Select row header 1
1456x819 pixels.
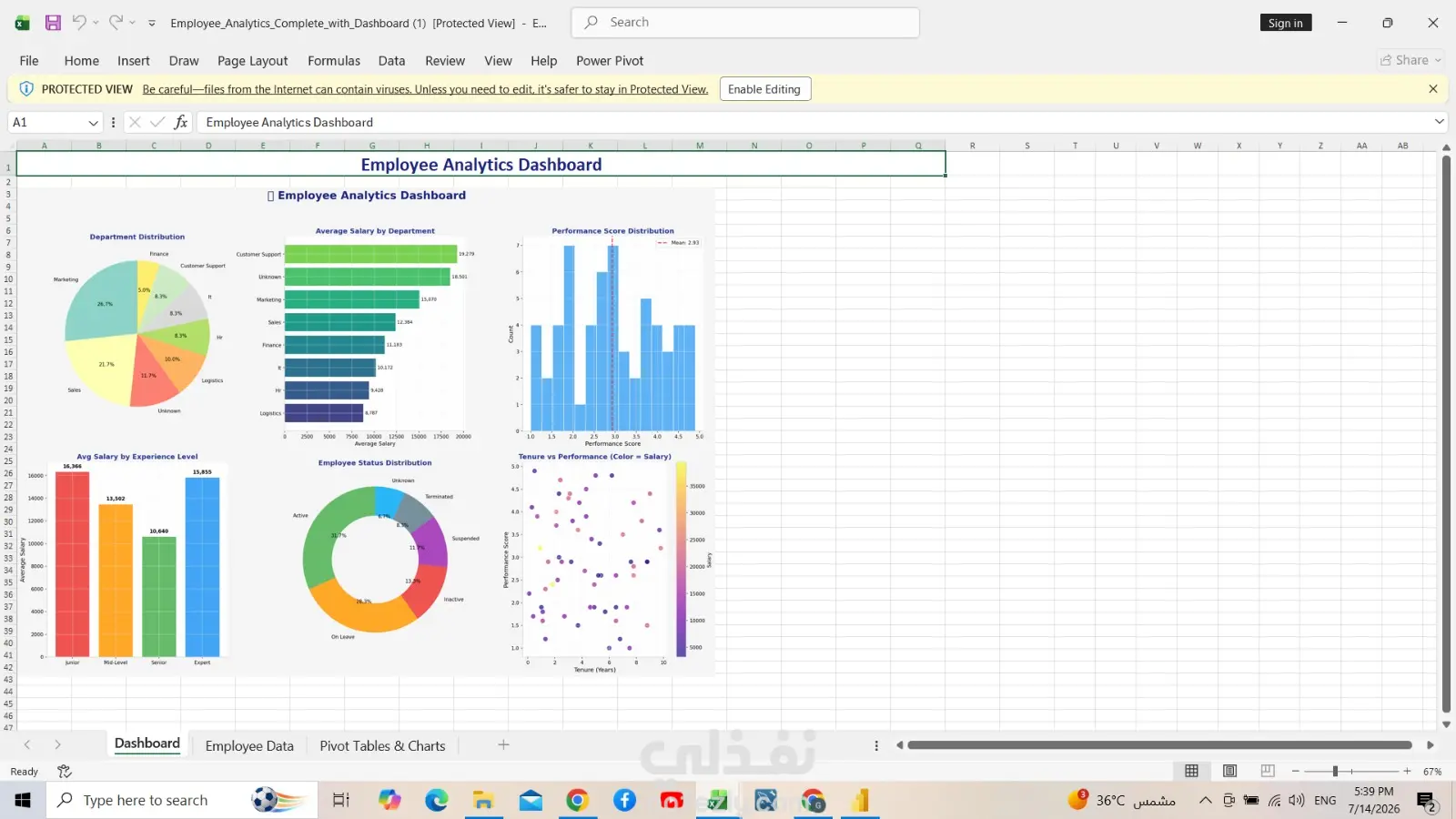(8, 167)
